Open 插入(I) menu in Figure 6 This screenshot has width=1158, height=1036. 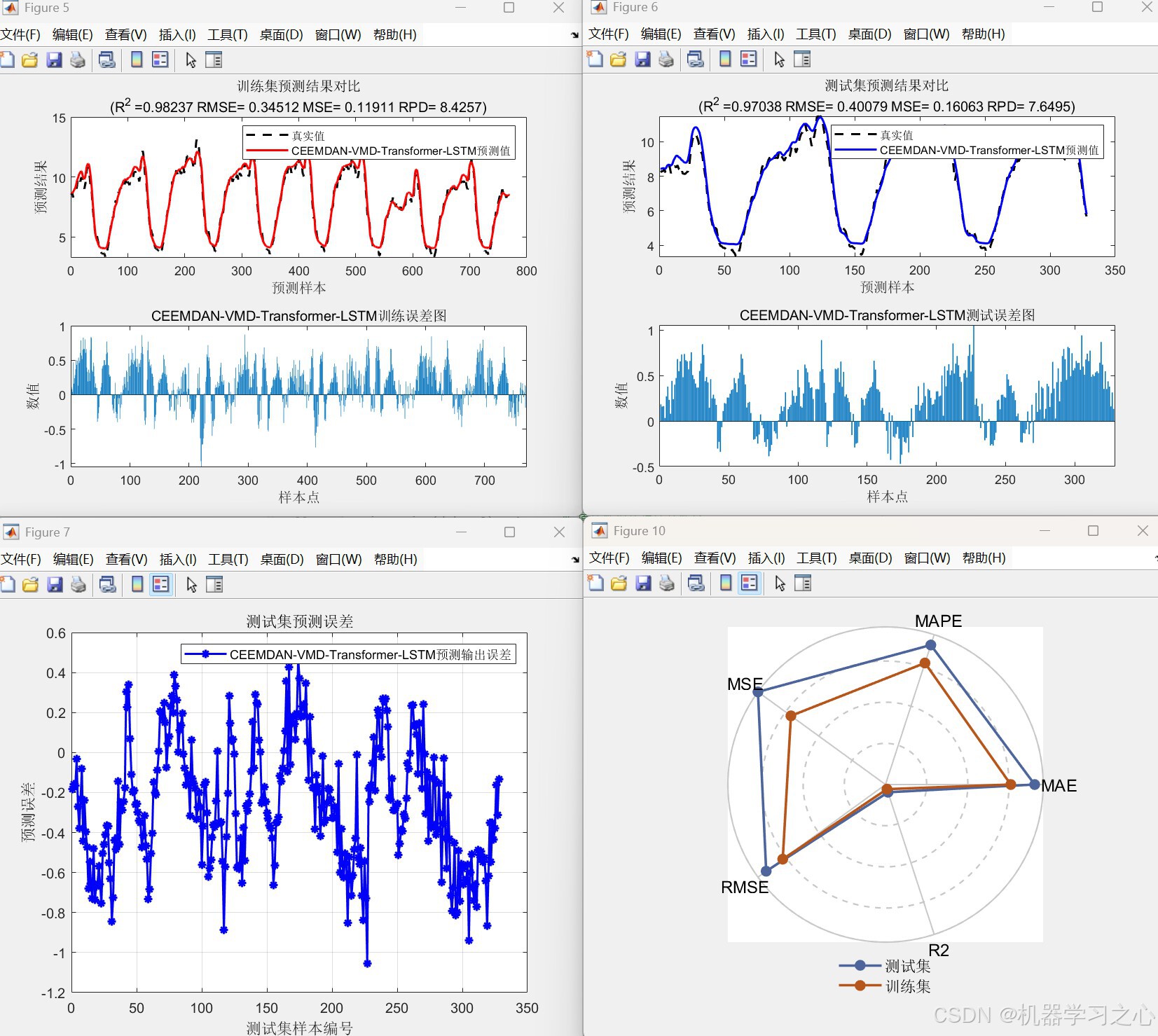click(766, 34)
